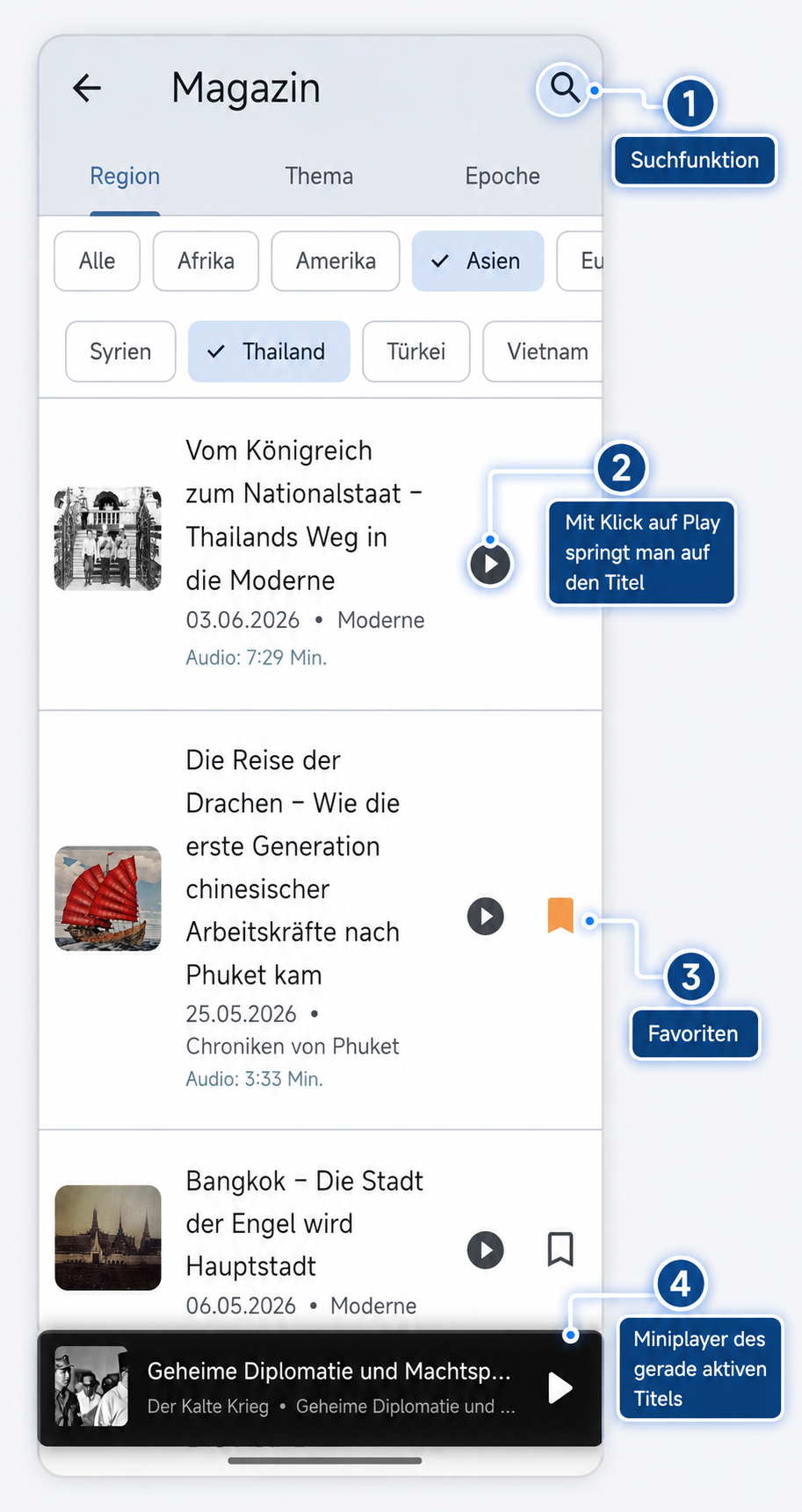Remove orange bookmark on 'Die Reise der Drachen'
This screenshot has width=802, height=1512.
tap(560, 916)
